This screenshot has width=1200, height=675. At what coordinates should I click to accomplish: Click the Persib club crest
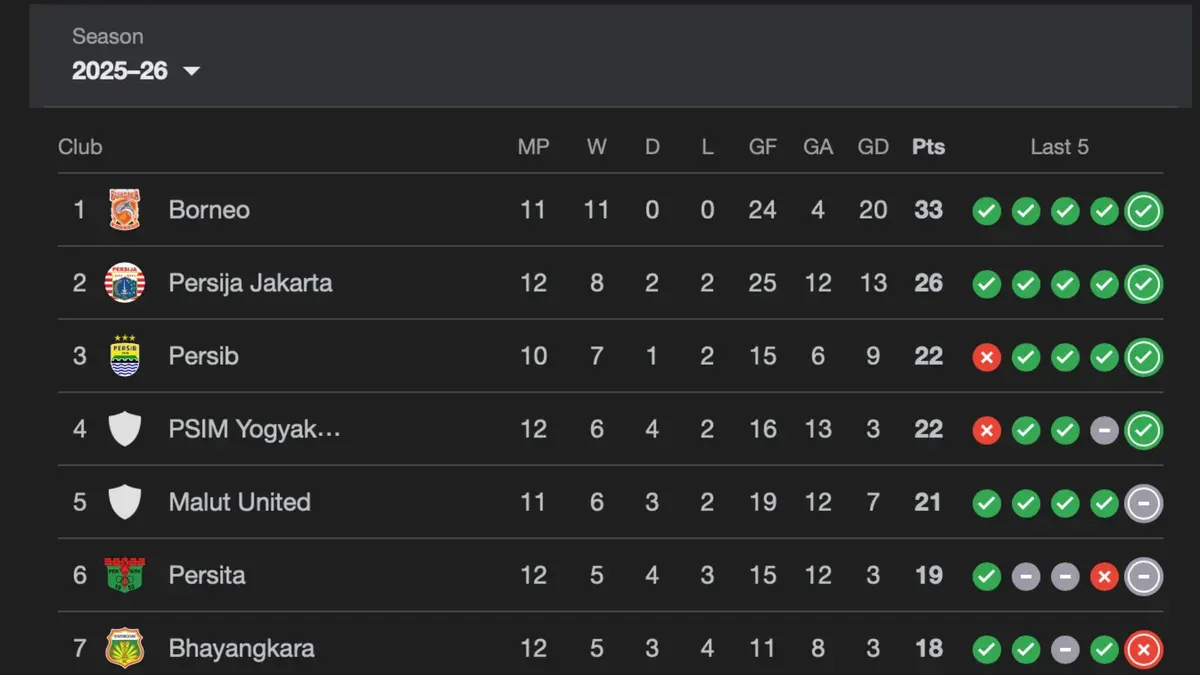(x=125, y=356)
